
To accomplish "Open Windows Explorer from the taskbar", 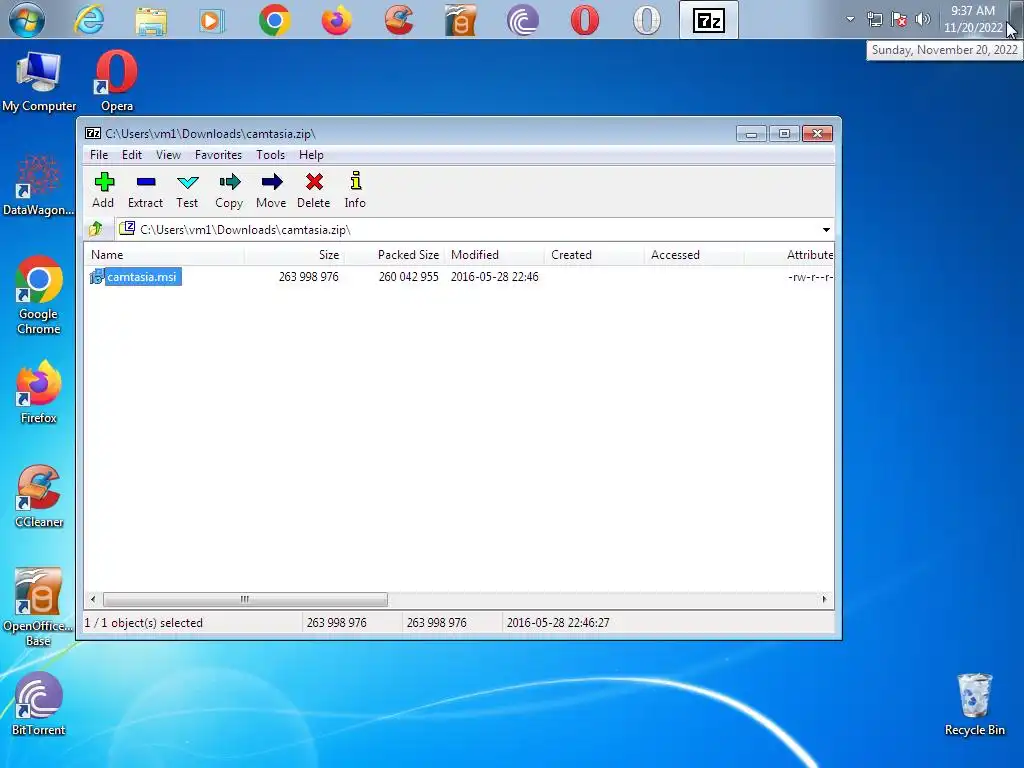I will (x=151, y=21).
